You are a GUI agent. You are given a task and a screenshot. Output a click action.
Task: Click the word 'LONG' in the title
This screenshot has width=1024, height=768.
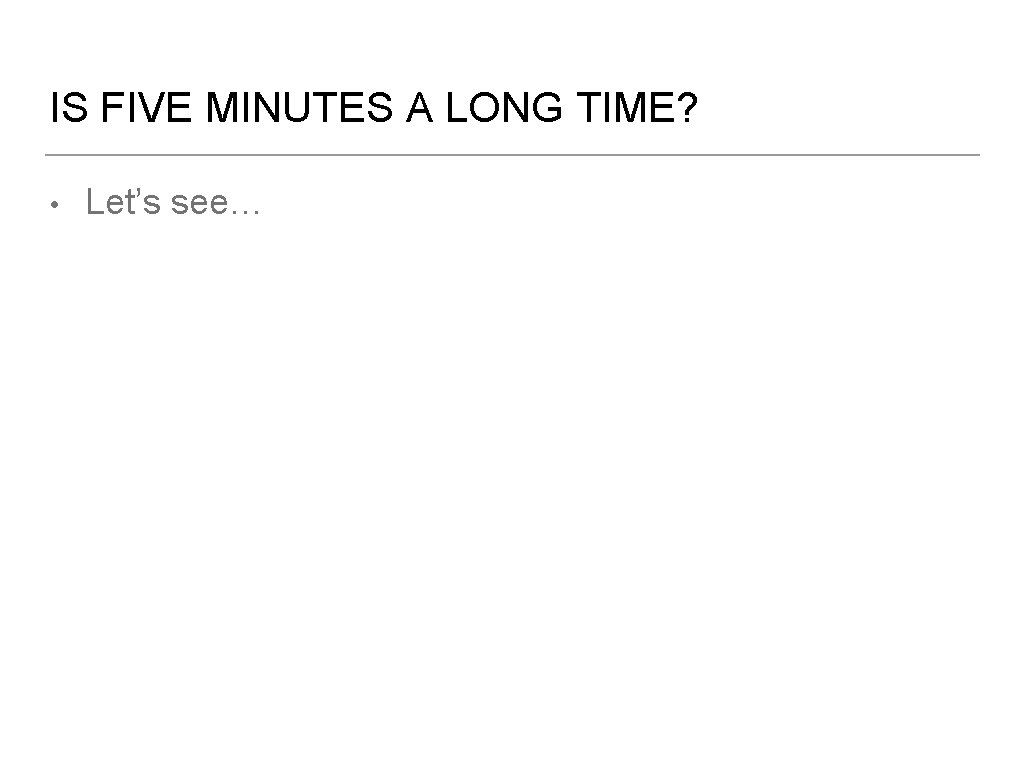click(504, 107)
